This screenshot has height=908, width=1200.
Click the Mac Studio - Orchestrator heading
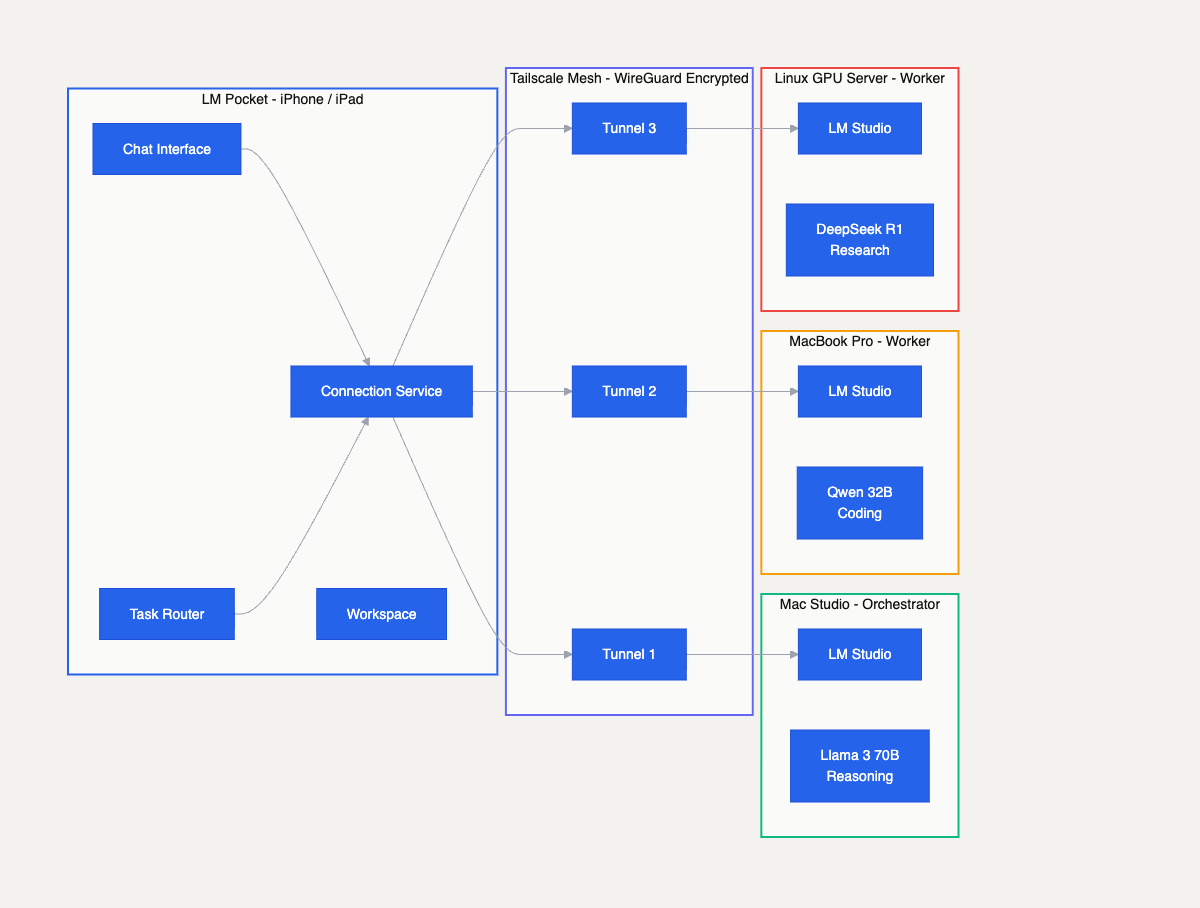pyautogui.click(x=860, y=604)
